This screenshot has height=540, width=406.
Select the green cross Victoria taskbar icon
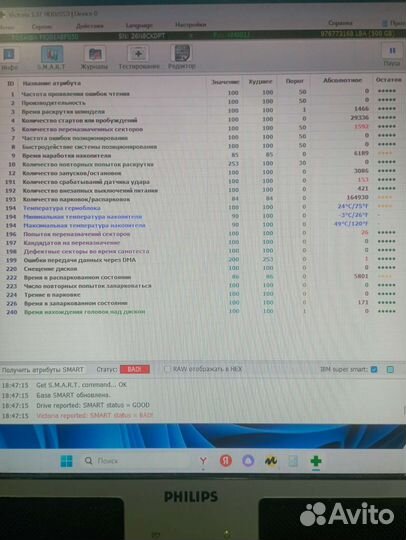pyautogui.click(x=316, y=461)
